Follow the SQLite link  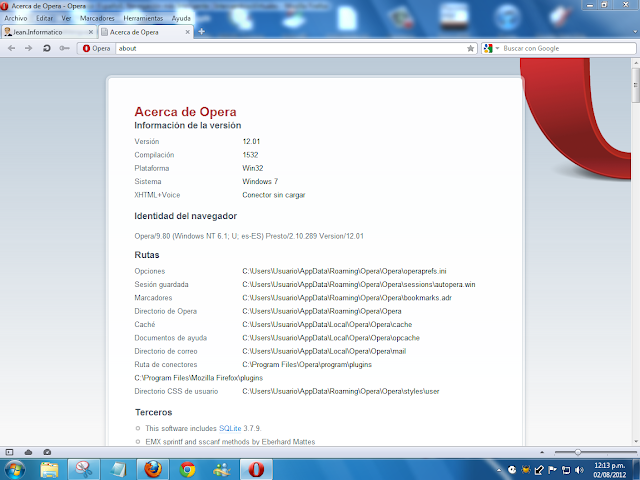[230, 428]
